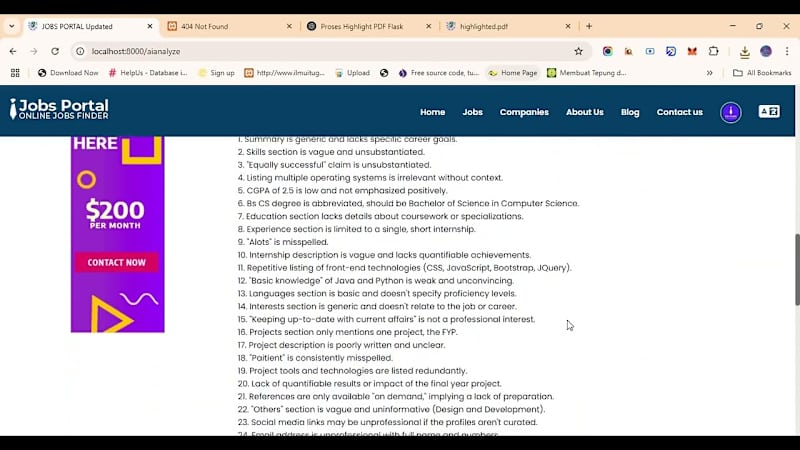Open the Upload bookmark
The image size is (800, 450).
(x=352, y=73)
